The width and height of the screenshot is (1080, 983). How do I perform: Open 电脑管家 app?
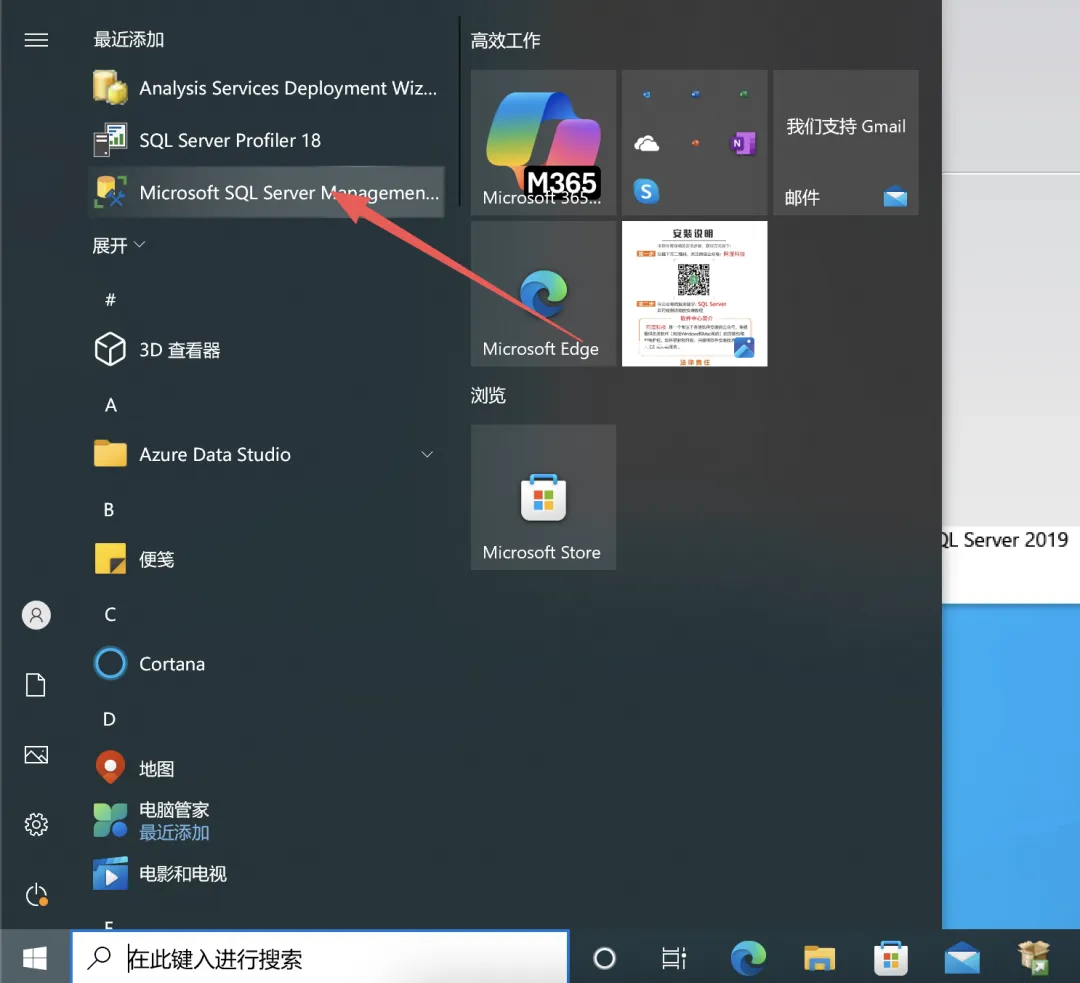click(x=266, y=821)
